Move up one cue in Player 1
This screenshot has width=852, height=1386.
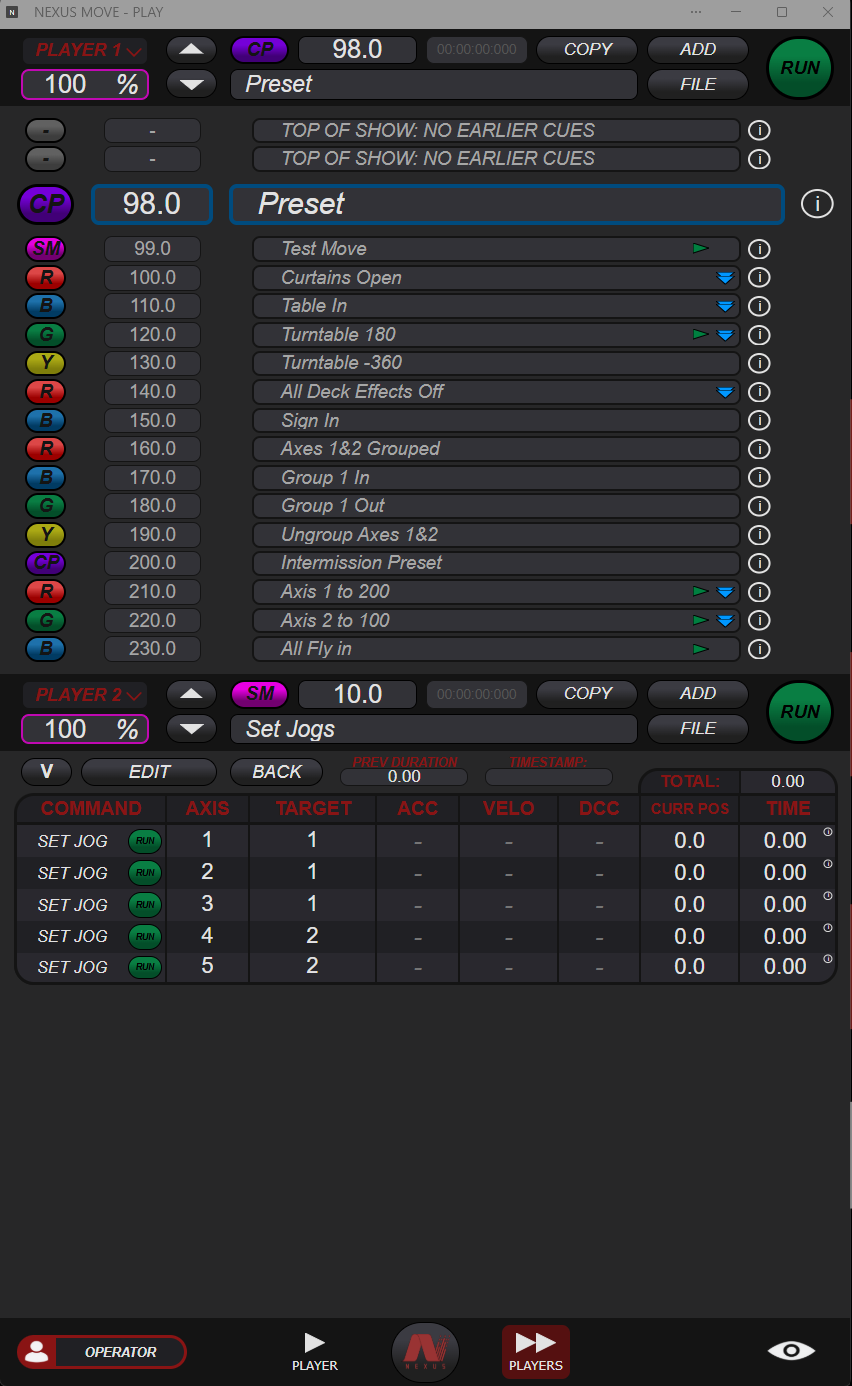191,50
